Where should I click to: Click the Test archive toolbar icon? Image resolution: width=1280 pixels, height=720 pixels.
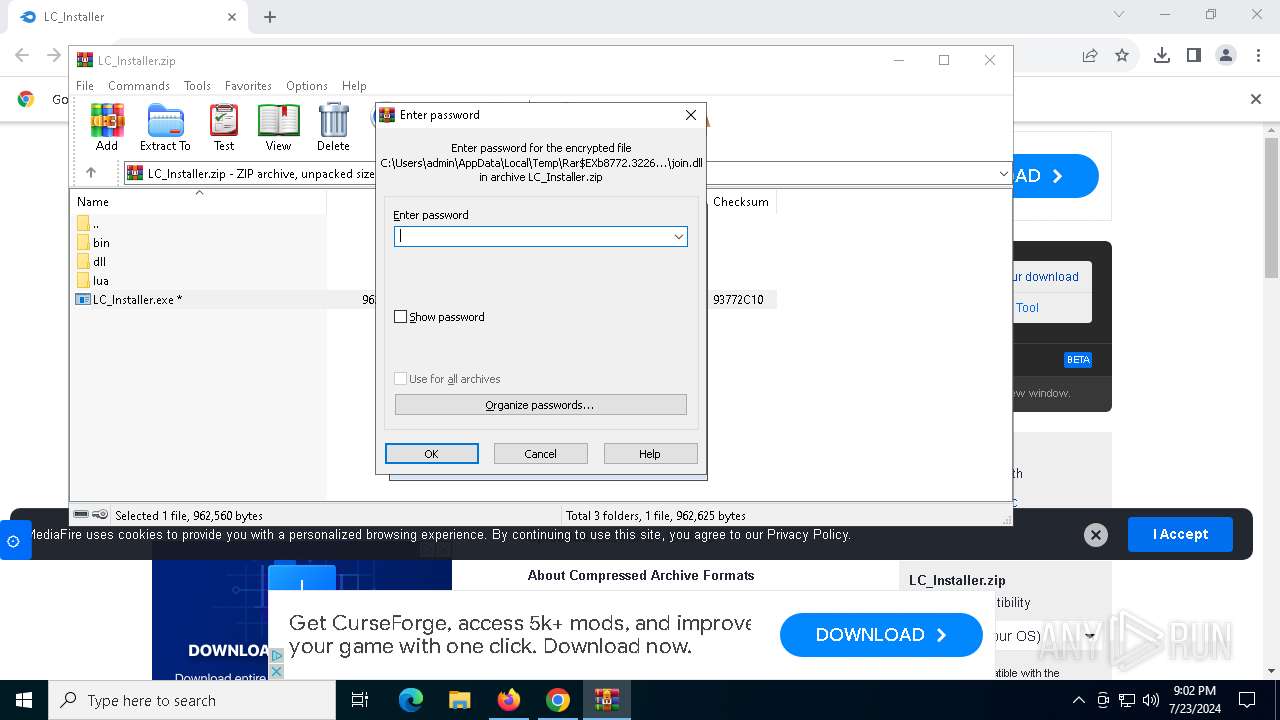coord(224,127)
